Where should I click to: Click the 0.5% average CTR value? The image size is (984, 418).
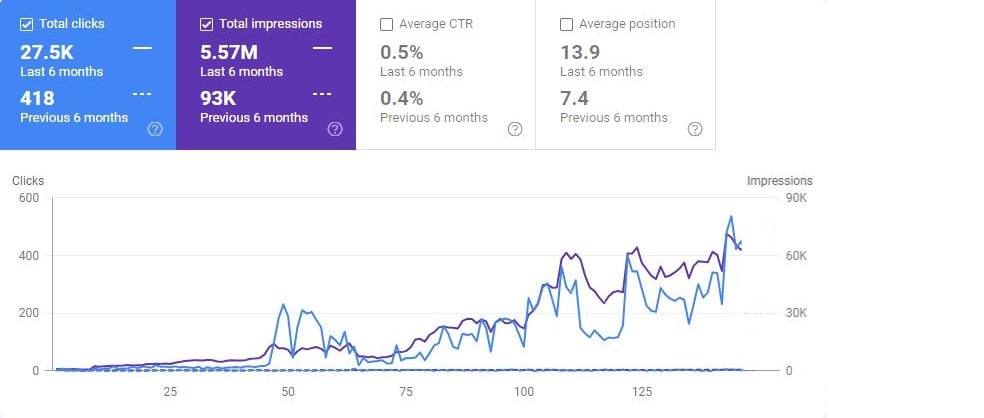point(401,52)
